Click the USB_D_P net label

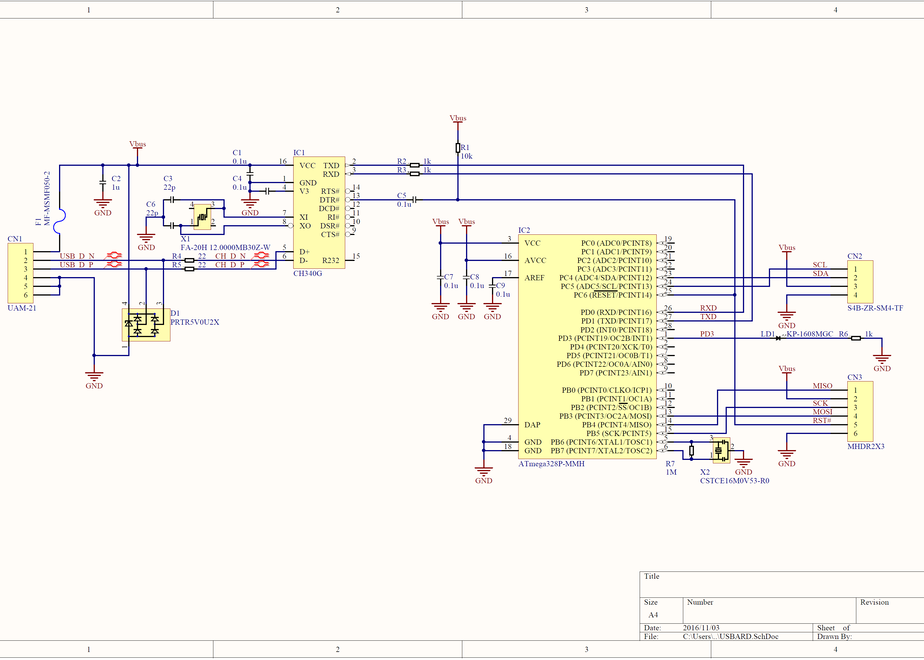coord(77,265)
